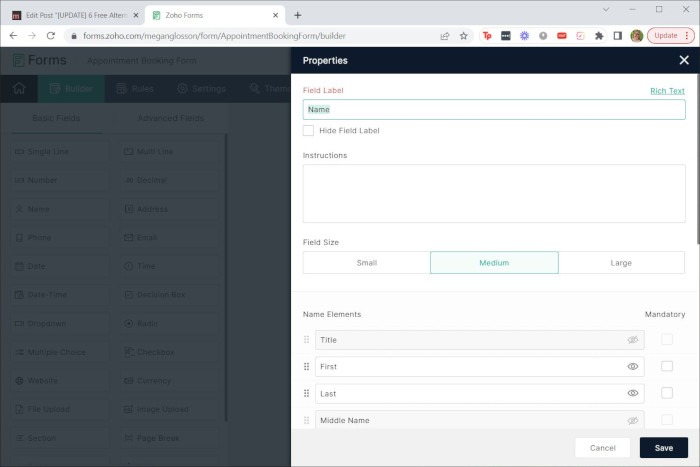Click the Properties panel scrollbar
The image size is (700, 467).
point(697,158)
